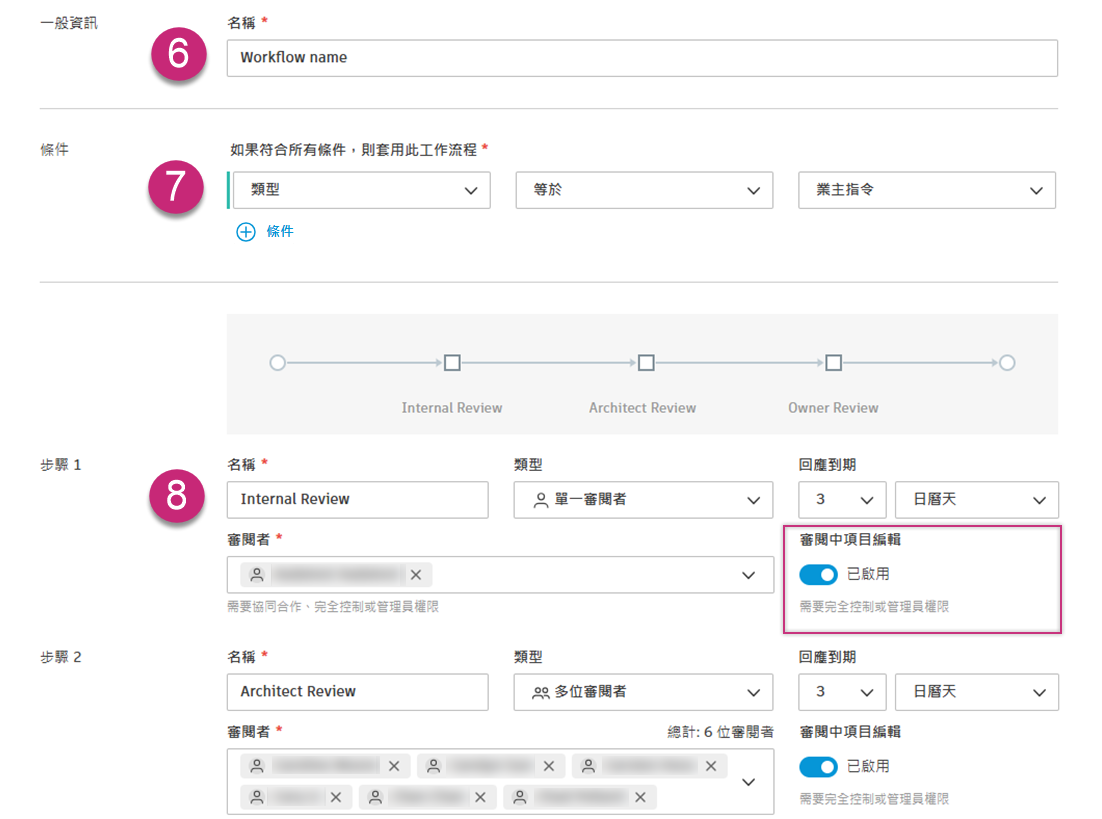1102x819 pixels.
Task: Click the Owner Review square node
Action: pyautogui.click(x=834, y=363)
